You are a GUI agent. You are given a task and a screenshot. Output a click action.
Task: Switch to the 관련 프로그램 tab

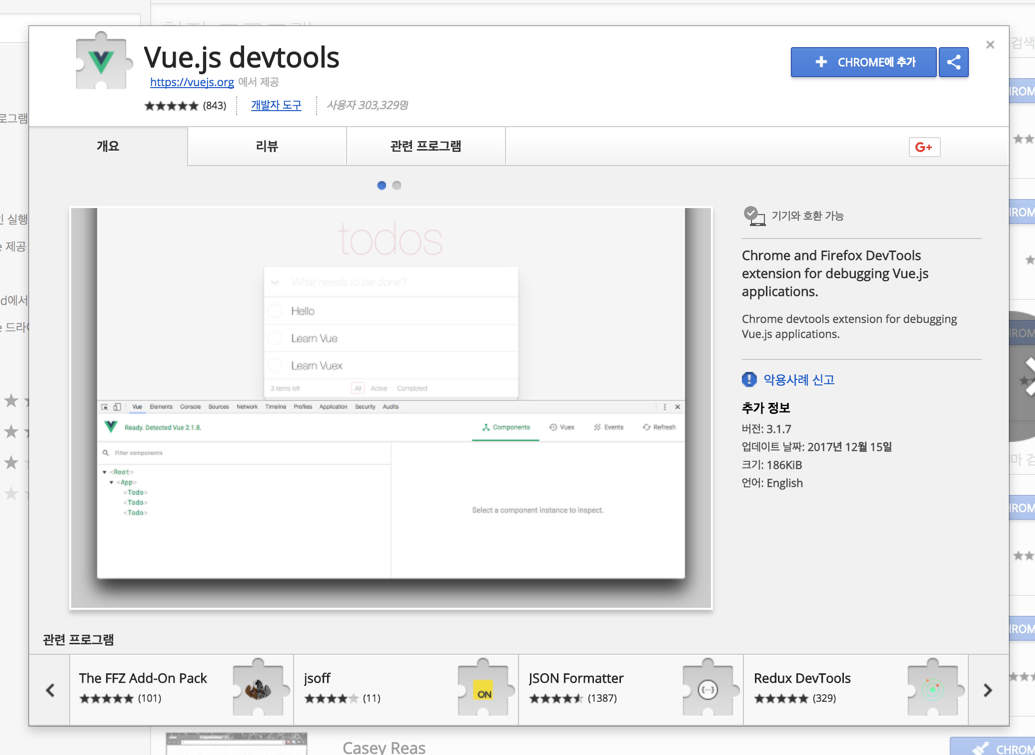pos(426,146)
